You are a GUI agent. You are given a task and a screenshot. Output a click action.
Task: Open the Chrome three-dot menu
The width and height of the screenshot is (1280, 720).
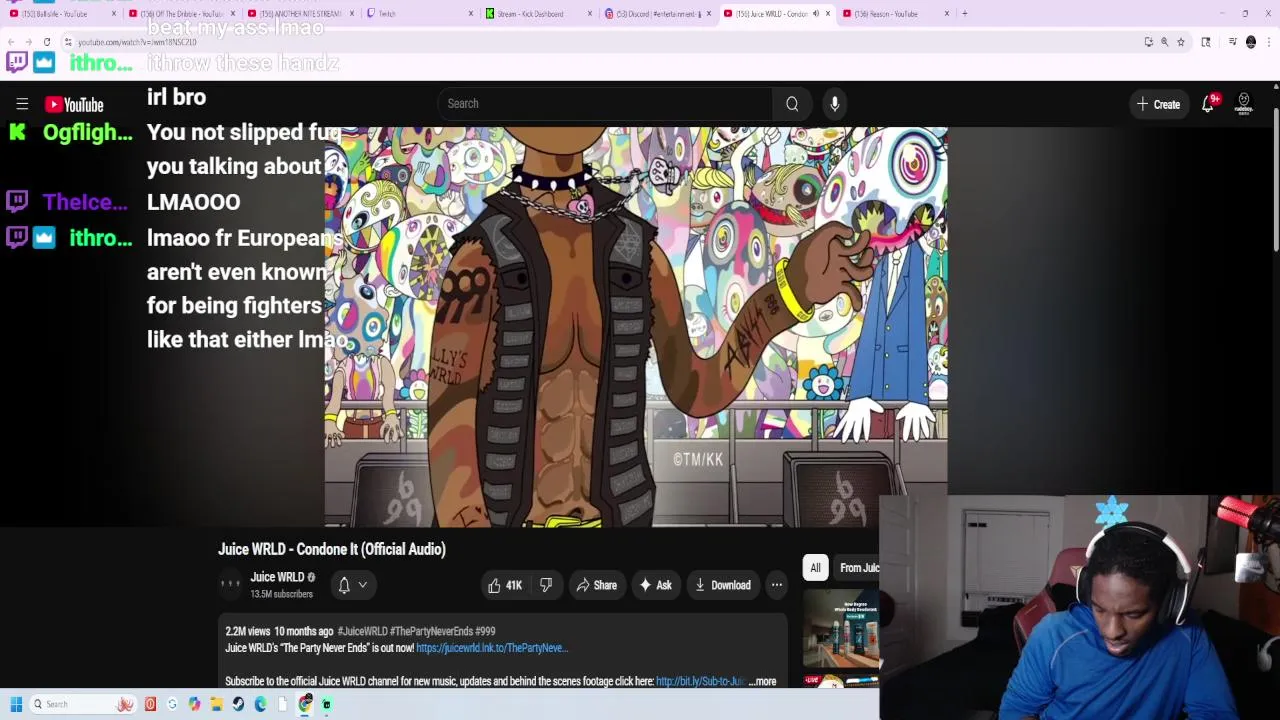[1268, 42]
